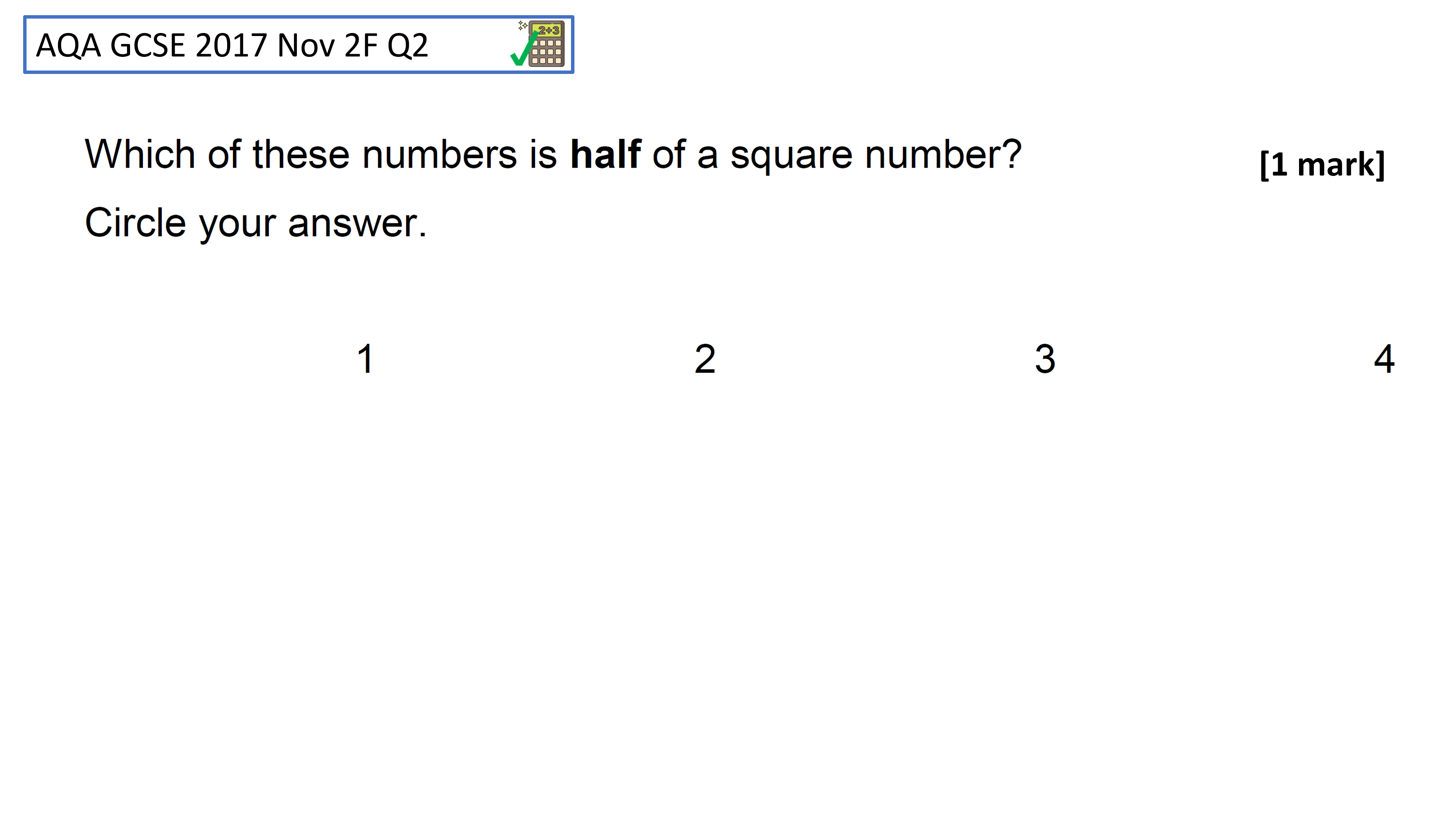Image resolution: width=1456 pixels, height=819 pixels.
Task: Click the 2+3 display on the calculator
Action: point(548,30)
